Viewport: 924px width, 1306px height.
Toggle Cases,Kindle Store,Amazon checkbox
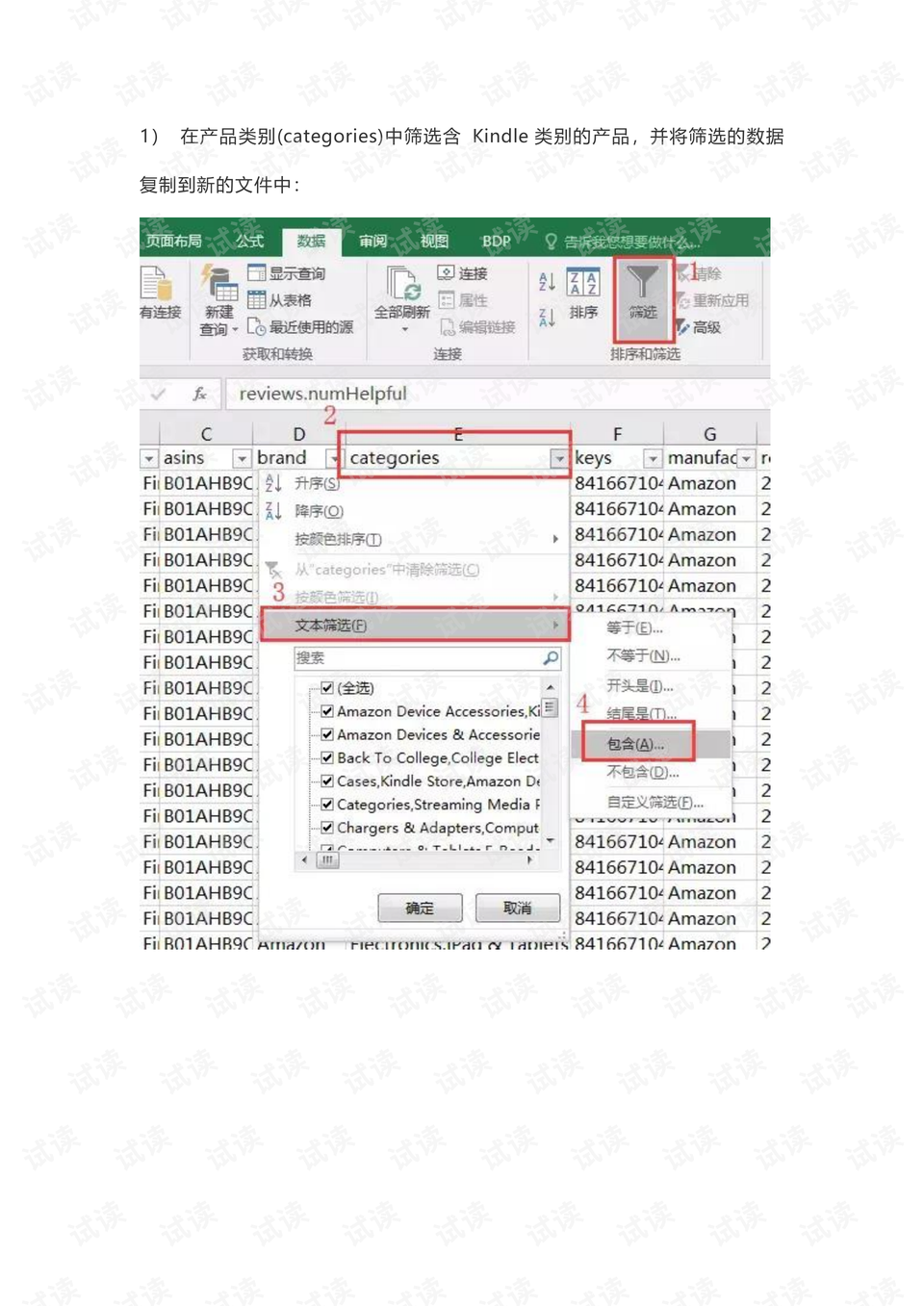tap(327, 781)
